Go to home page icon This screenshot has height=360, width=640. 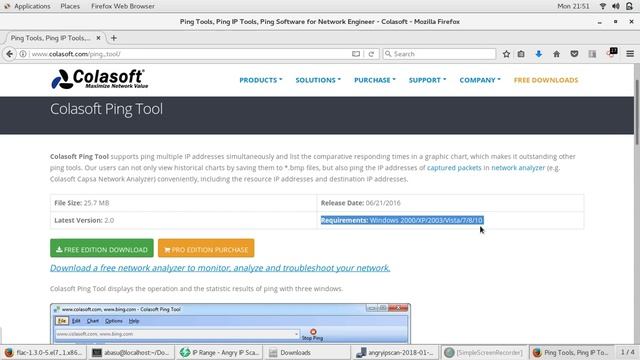pyautogui.click(x=556, y=54)
